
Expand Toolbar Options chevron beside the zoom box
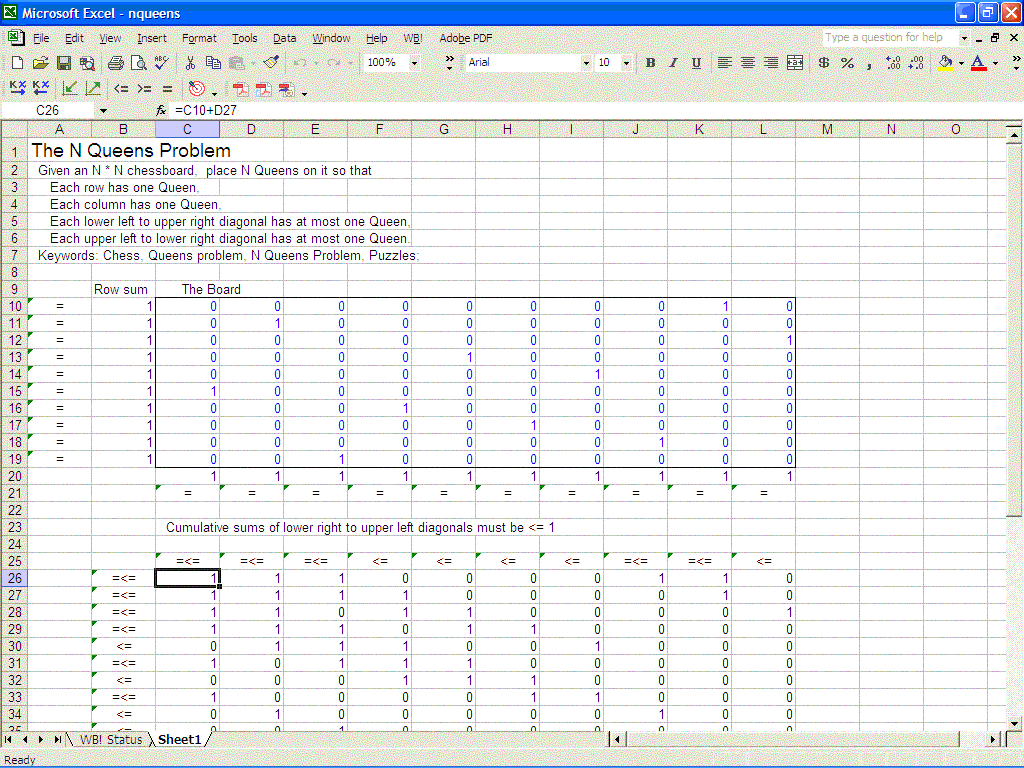tap(449, 63)
